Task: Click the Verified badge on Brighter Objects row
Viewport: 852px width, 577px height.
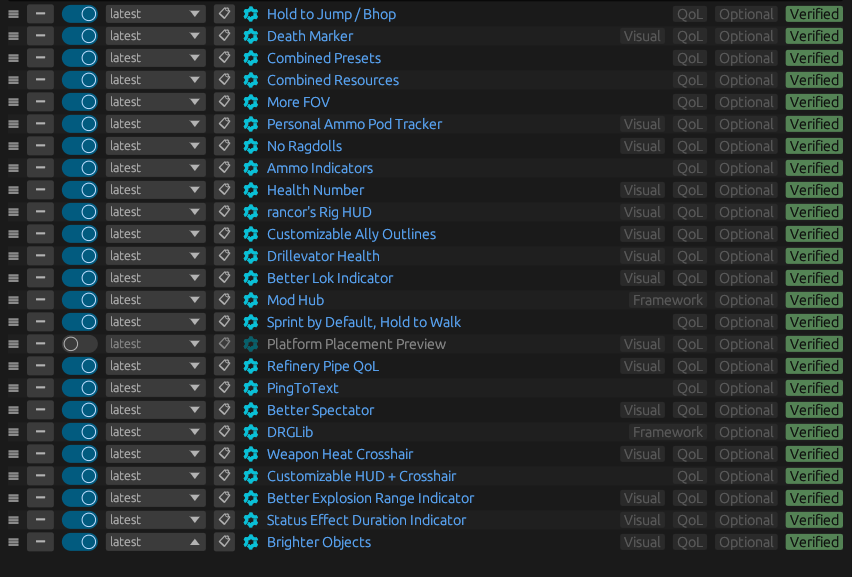Action: click(x=814, y=542)
